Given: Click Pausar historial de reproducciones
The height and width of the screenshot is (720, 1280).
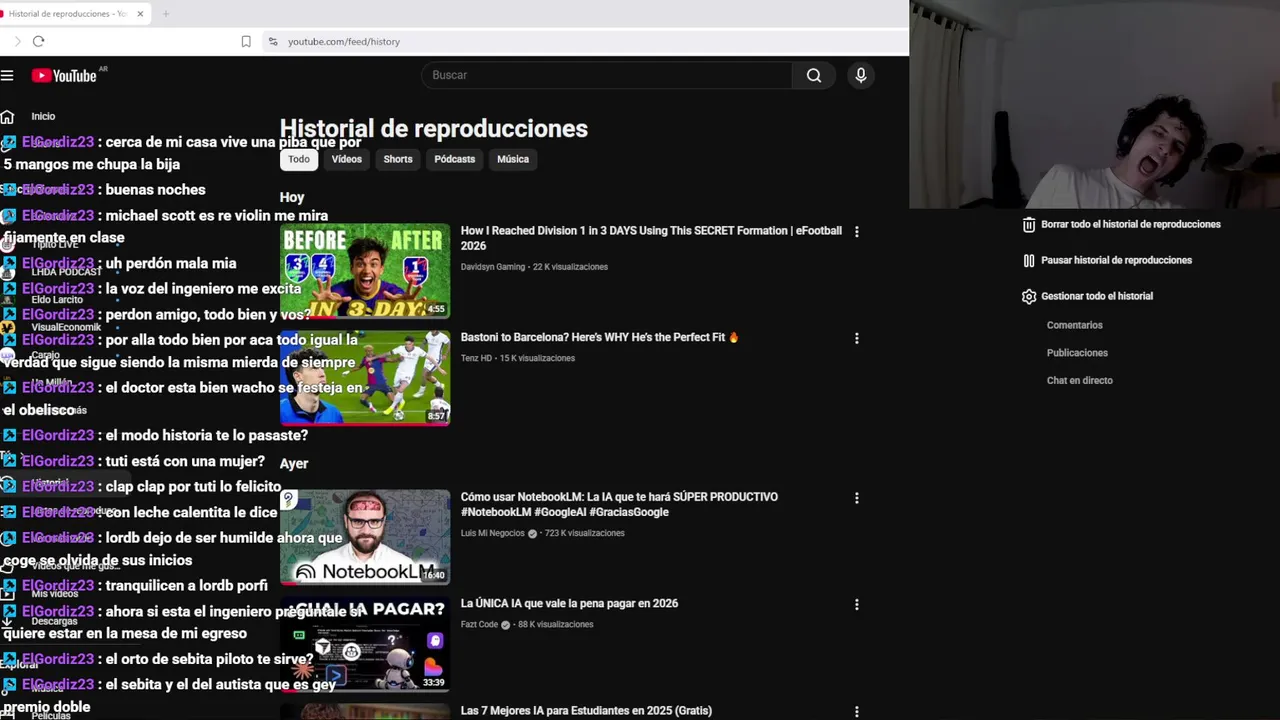Looking at the screenshot, I should (x=1116, y=260).
